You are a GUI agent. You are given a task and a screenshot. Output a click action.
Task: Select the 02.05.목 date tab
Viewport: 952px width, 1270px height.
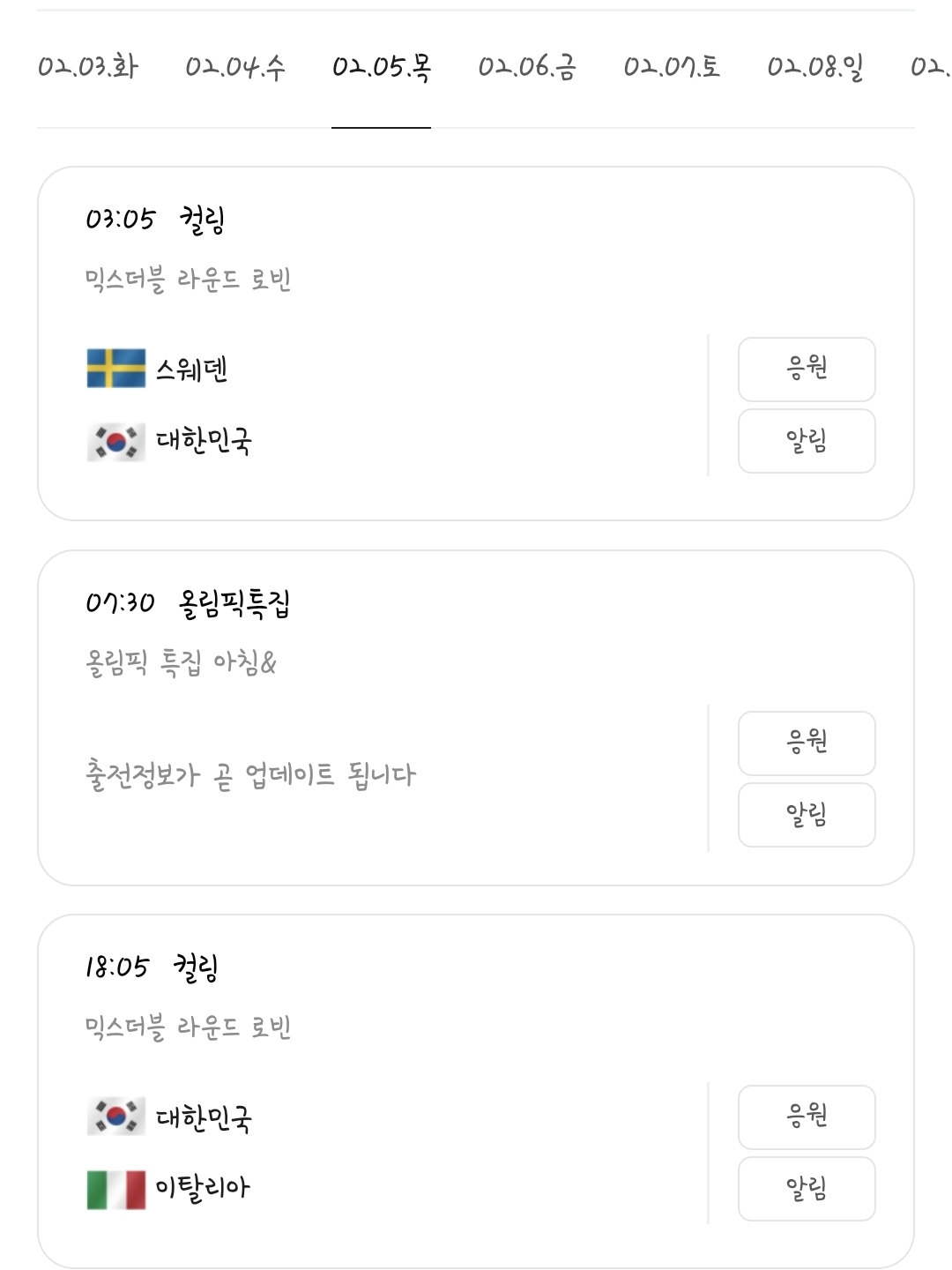(x=381, y=67)
